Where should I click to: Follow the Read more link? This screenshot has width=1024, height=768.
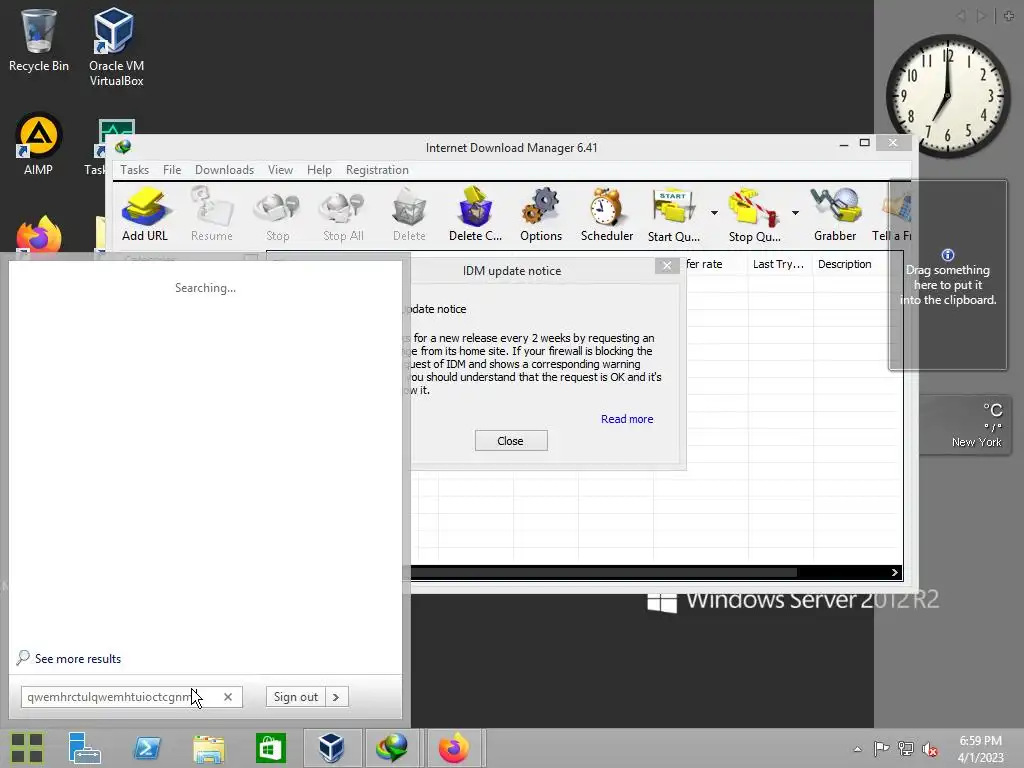click(627, 419)
